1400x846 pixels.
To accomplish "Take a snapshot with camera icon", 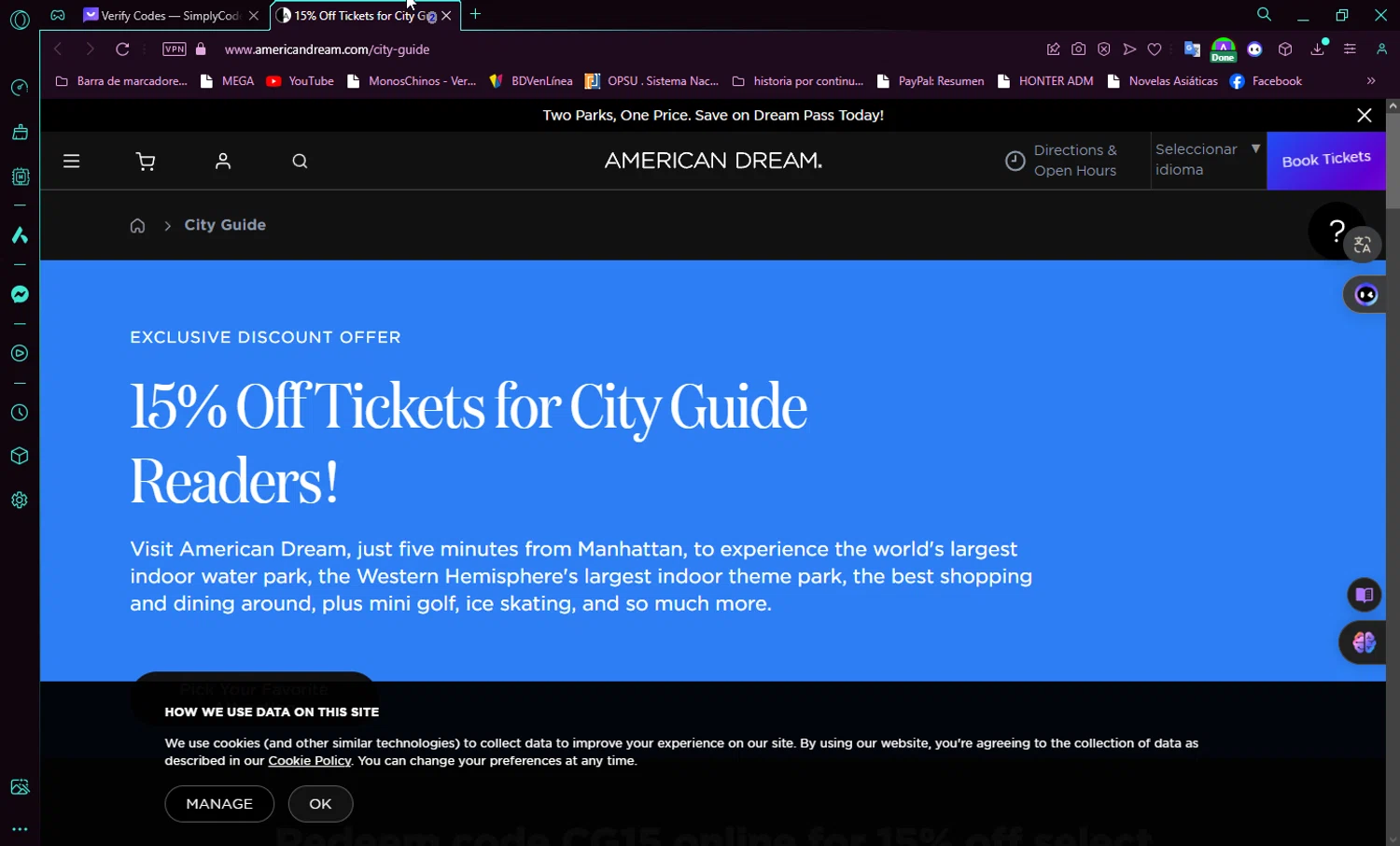I will [1079, 49].
